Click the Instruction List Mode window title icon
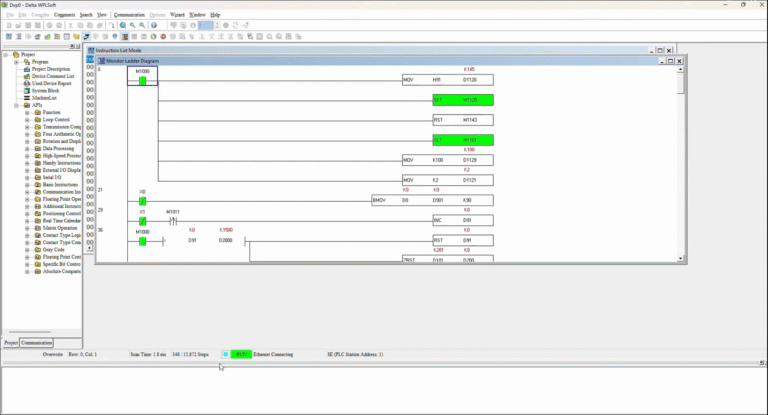This screenshot has height=415, width=768. pos(91,50)
